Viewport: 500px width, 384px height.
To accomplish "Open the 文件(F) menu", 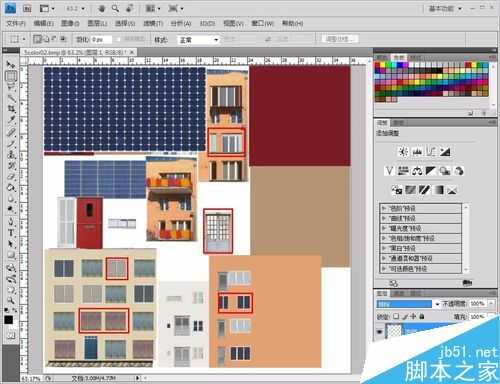I will click(x=16, y=23).
